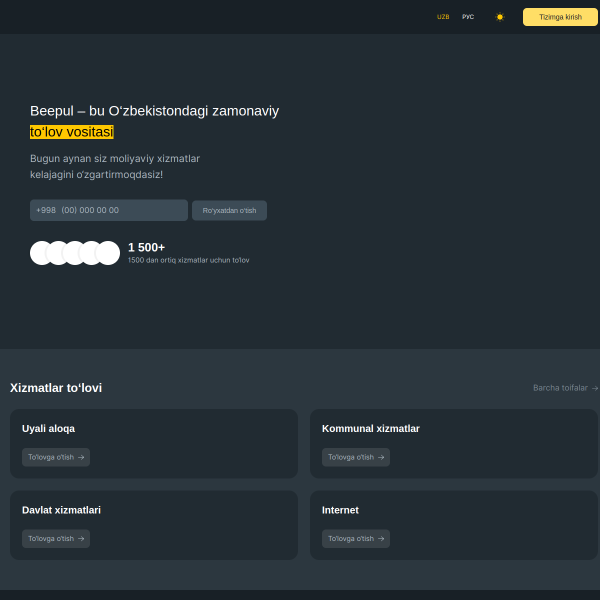Go to payment for Davlat xizmatlari

56,539
